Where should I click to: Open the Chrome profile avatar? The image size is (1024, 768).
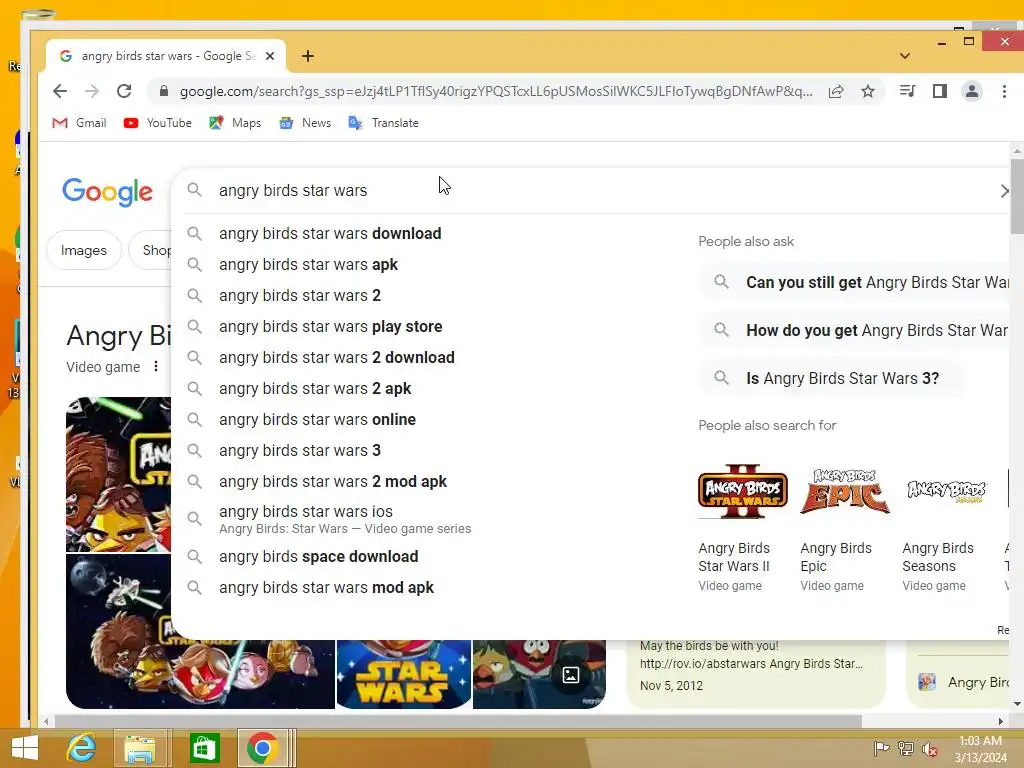(x=972, y=91)
